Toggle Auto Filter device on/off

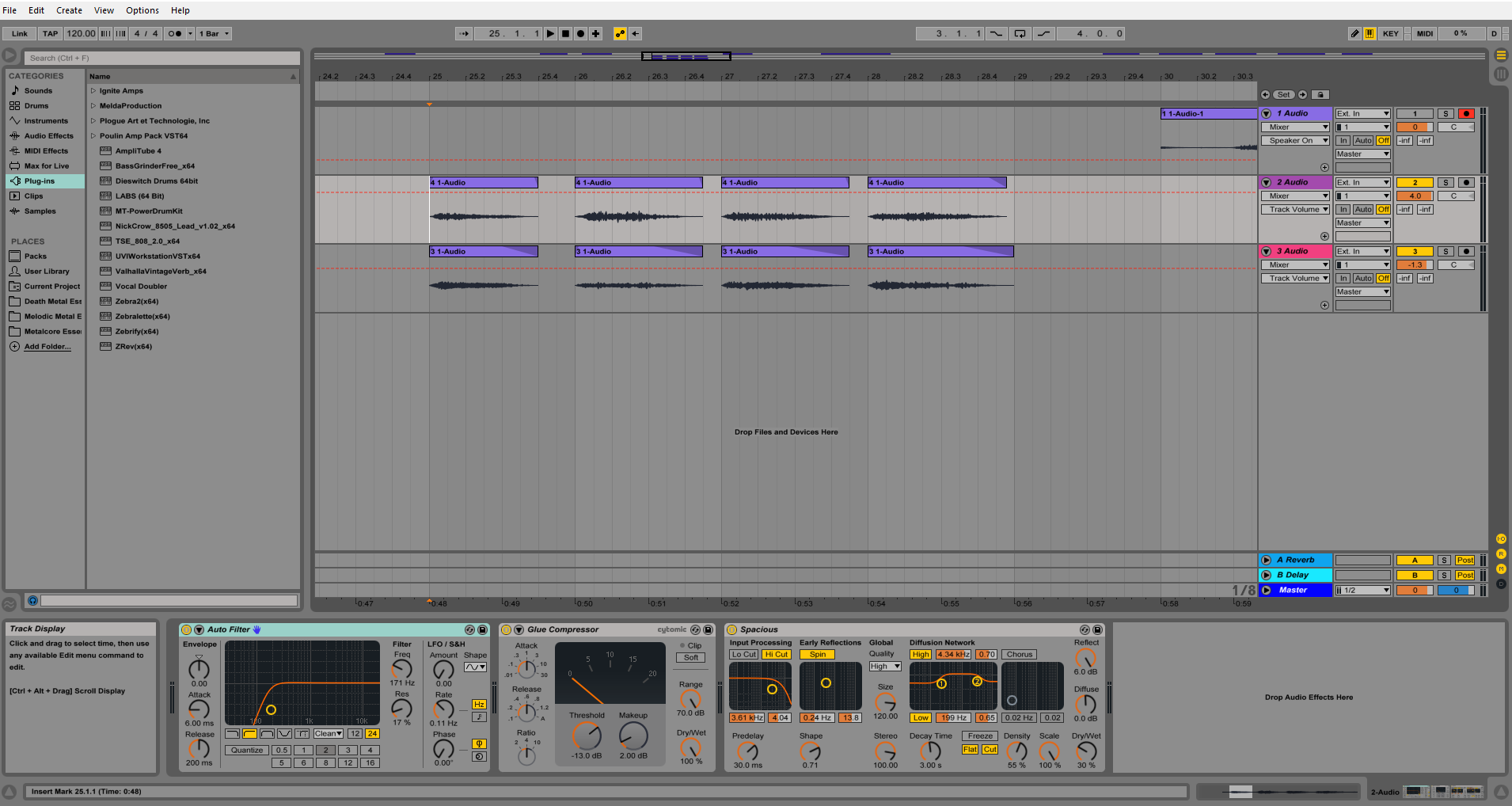(x=187, y=629)
